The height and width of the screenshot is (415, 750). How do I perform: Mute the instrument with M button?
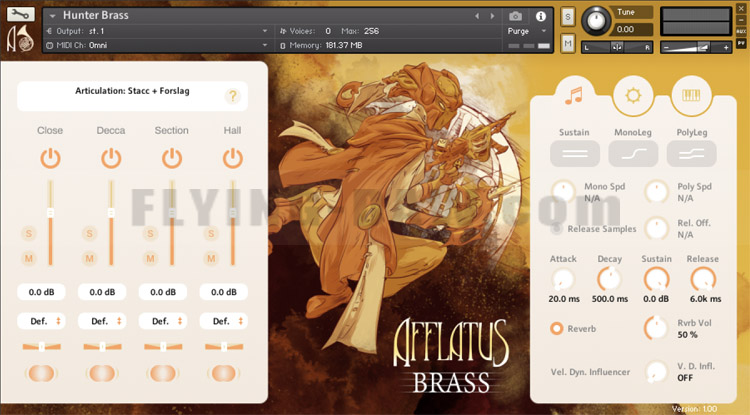pyautogui.click(x=568, y=44)
